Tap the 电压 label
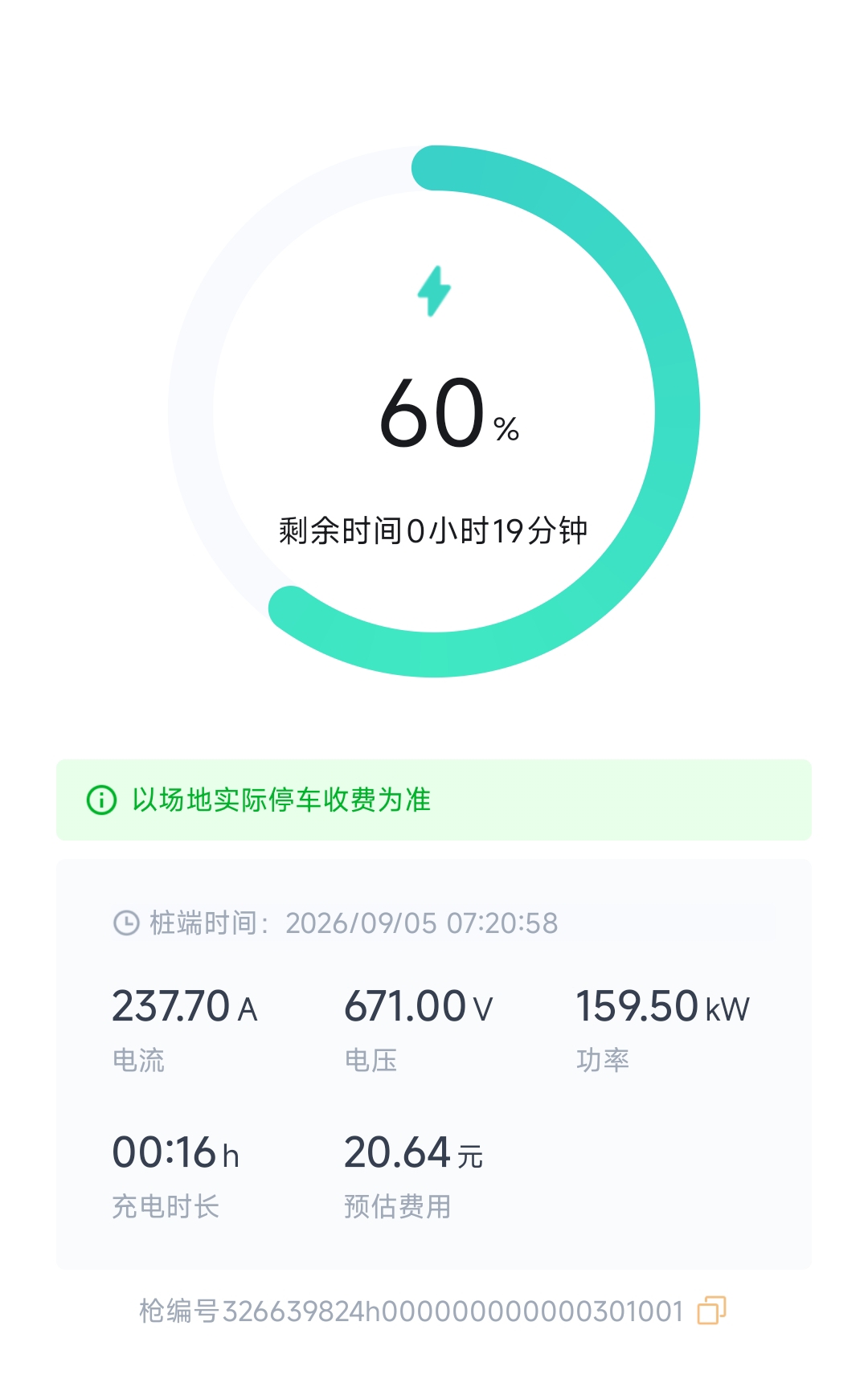868x1379 pixels. click(371, 1060)
